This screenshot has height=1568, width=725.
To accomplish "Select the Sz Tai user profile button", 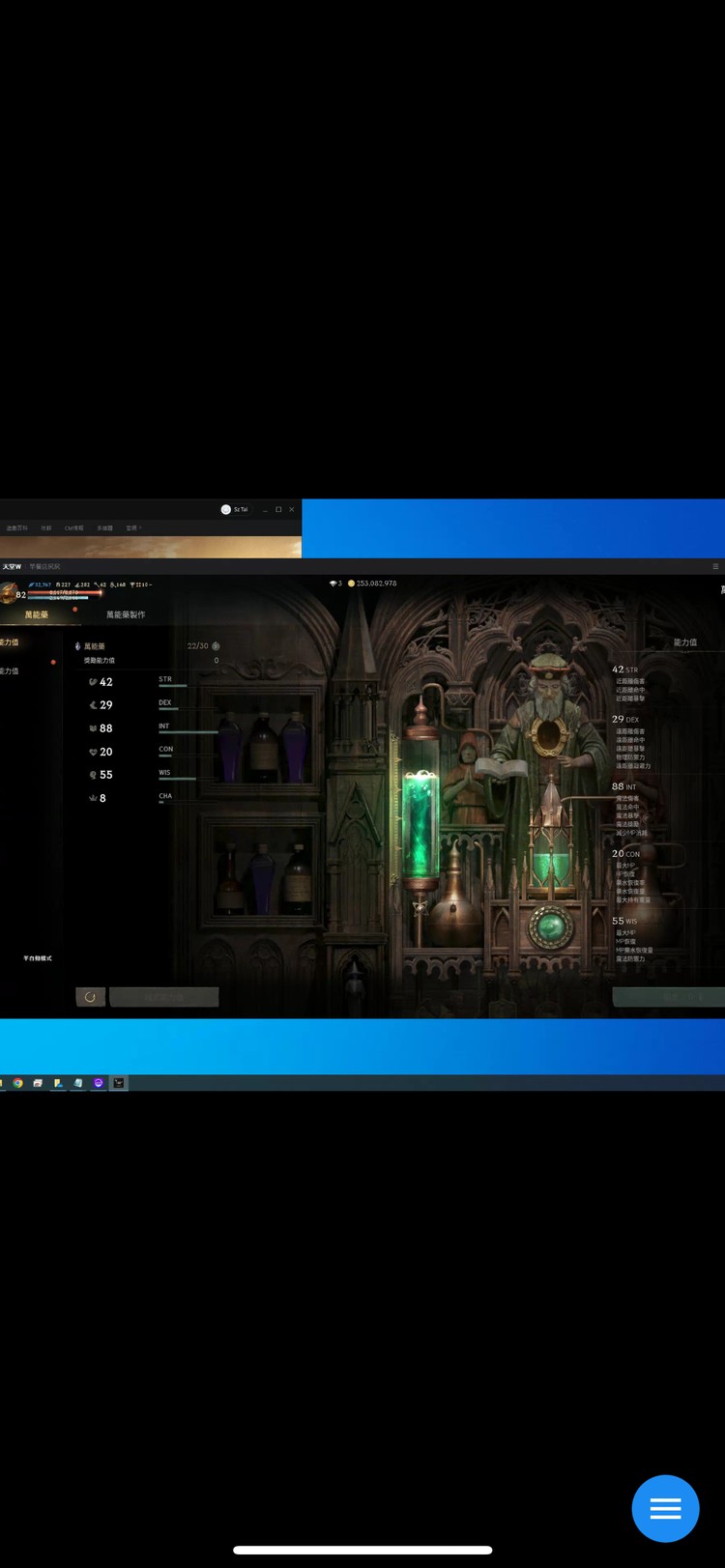I will tap(235, 509).
